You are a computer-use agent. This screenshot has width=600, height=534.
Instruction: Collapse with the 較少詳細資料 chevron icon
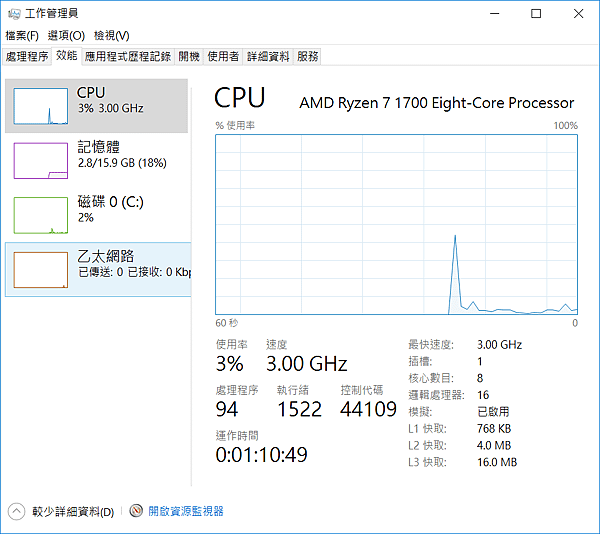click(x=16, y=511)
